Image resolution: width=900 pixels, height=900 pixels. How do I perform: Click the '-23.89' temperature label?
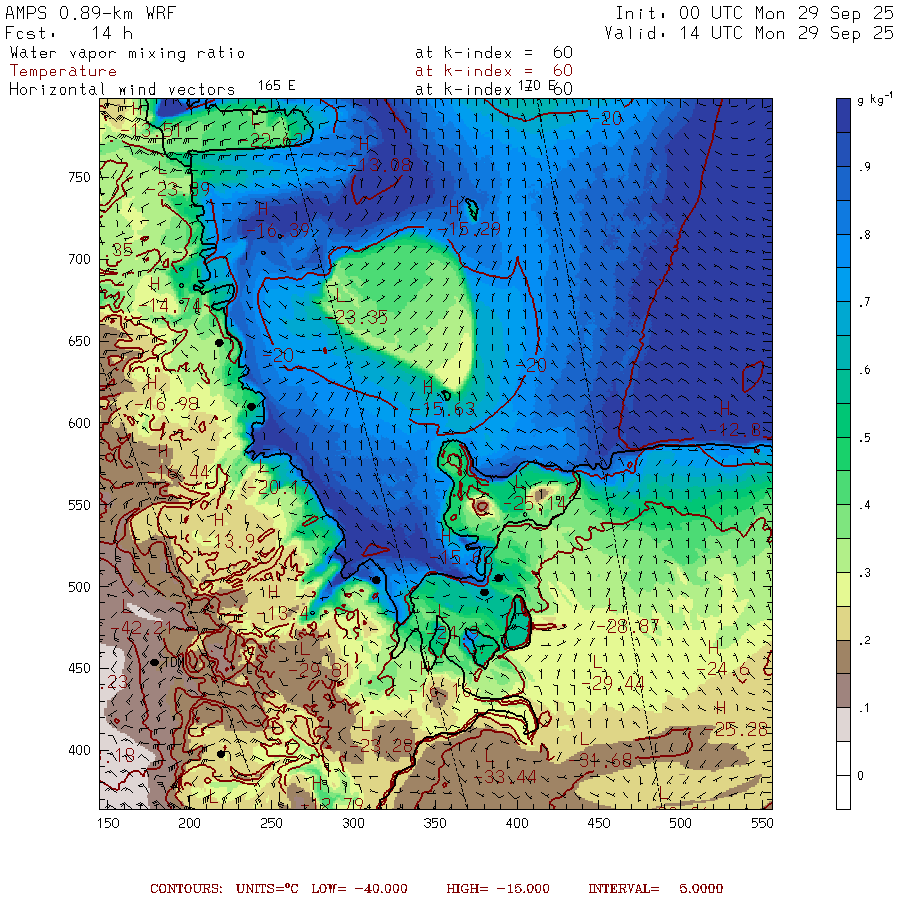click(x=176, y=189)
